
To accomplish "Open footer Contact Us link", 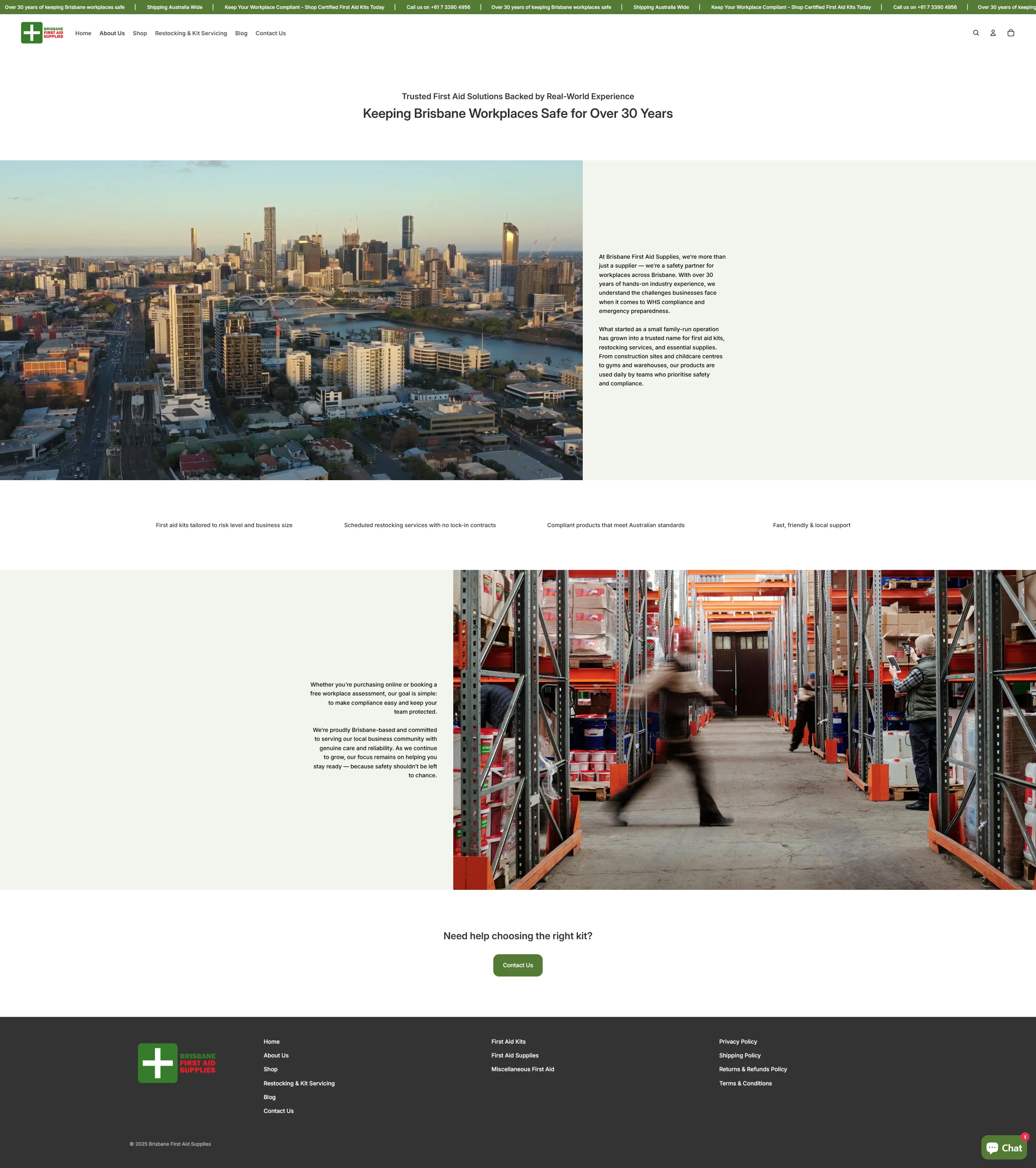I will (x=278, y=1111).
